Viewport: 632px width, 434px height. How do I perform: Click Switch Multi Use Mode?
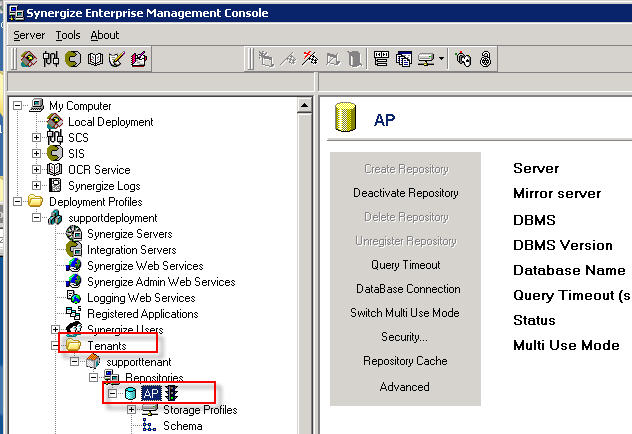(405, 313)
